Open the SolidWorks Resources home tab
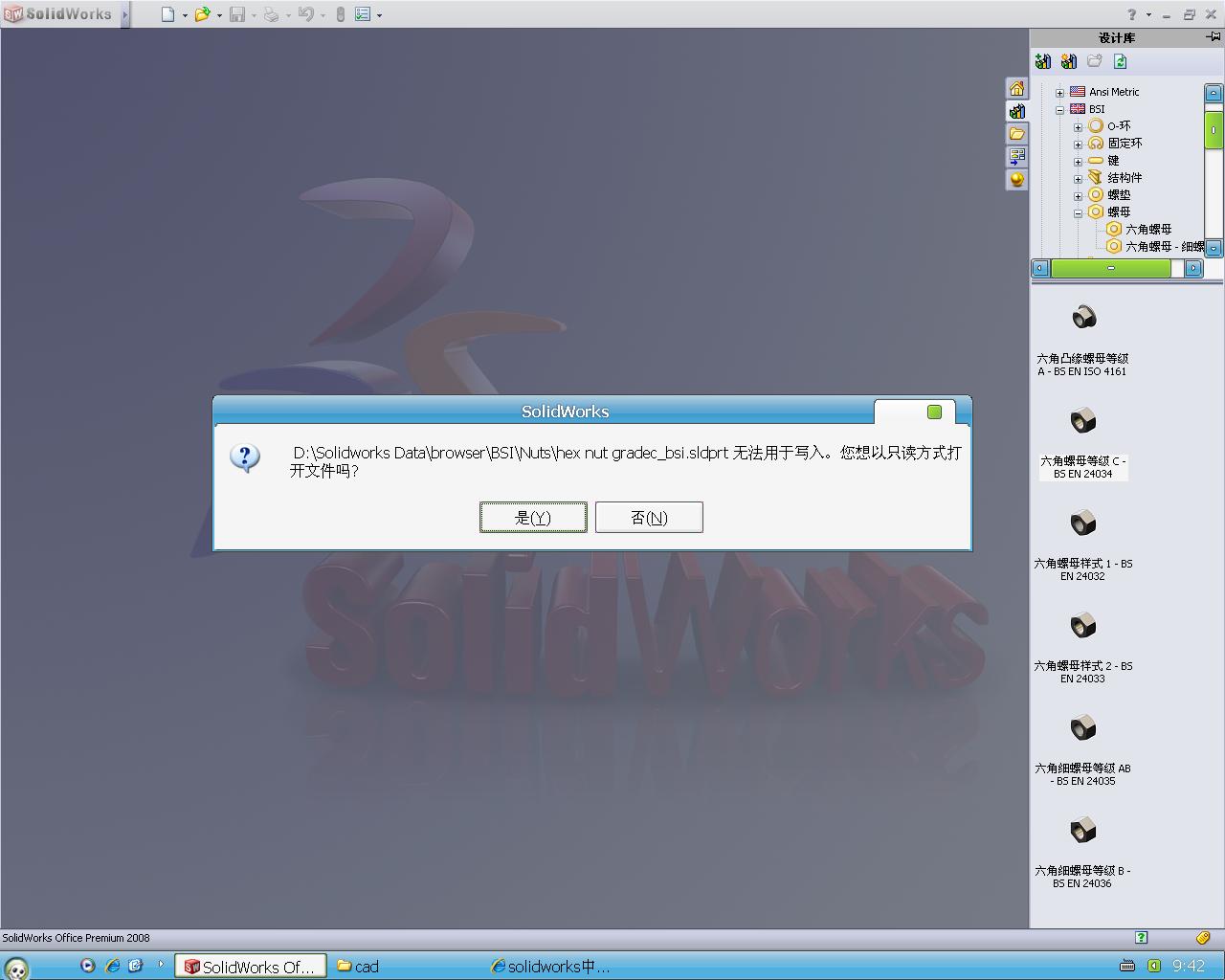Image resolution: width=1225 pixels, height=980 pixels. (x=1016, y=88)
